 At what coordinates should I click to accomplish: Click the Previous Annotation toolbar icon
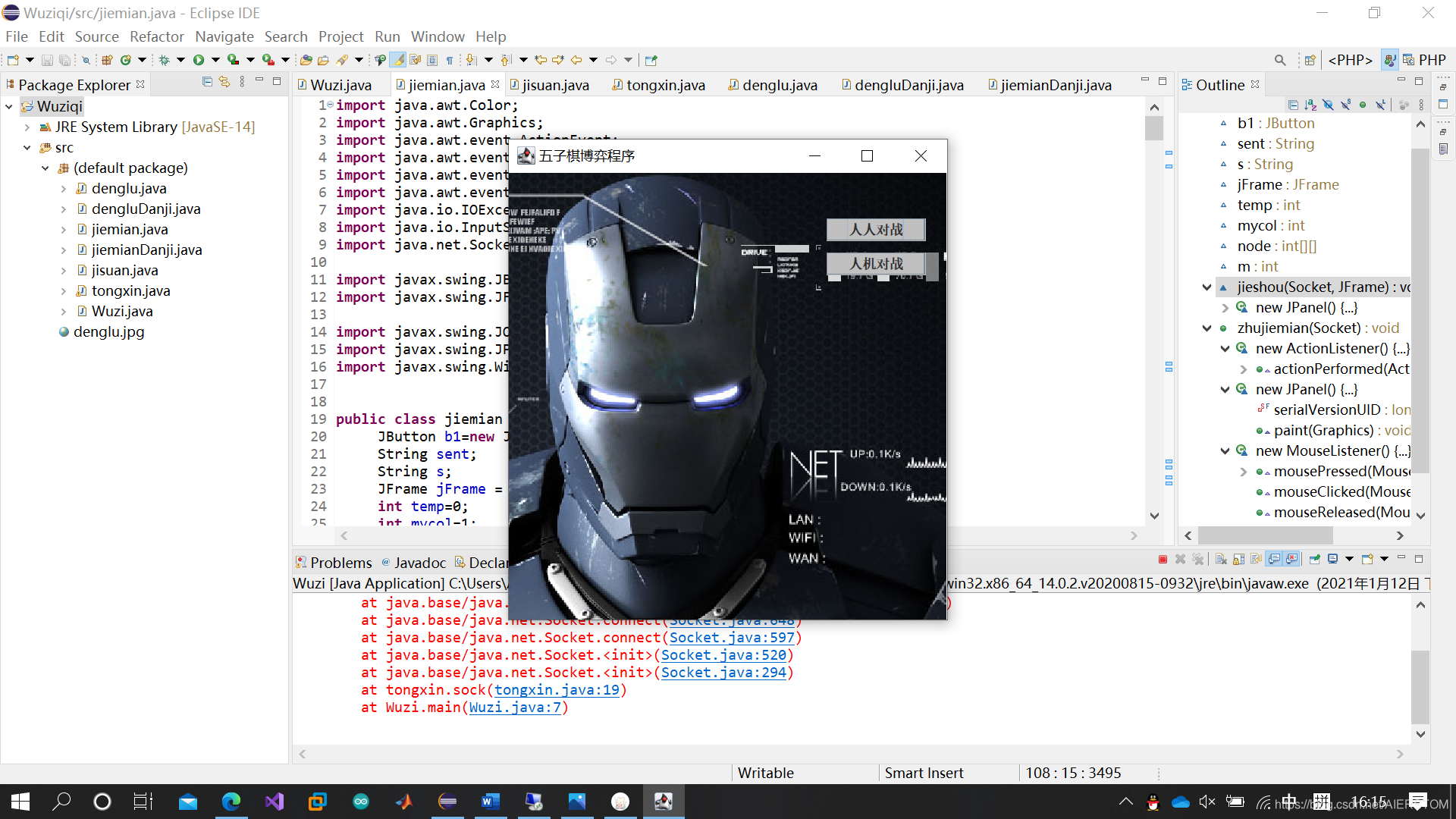(506, 60)
